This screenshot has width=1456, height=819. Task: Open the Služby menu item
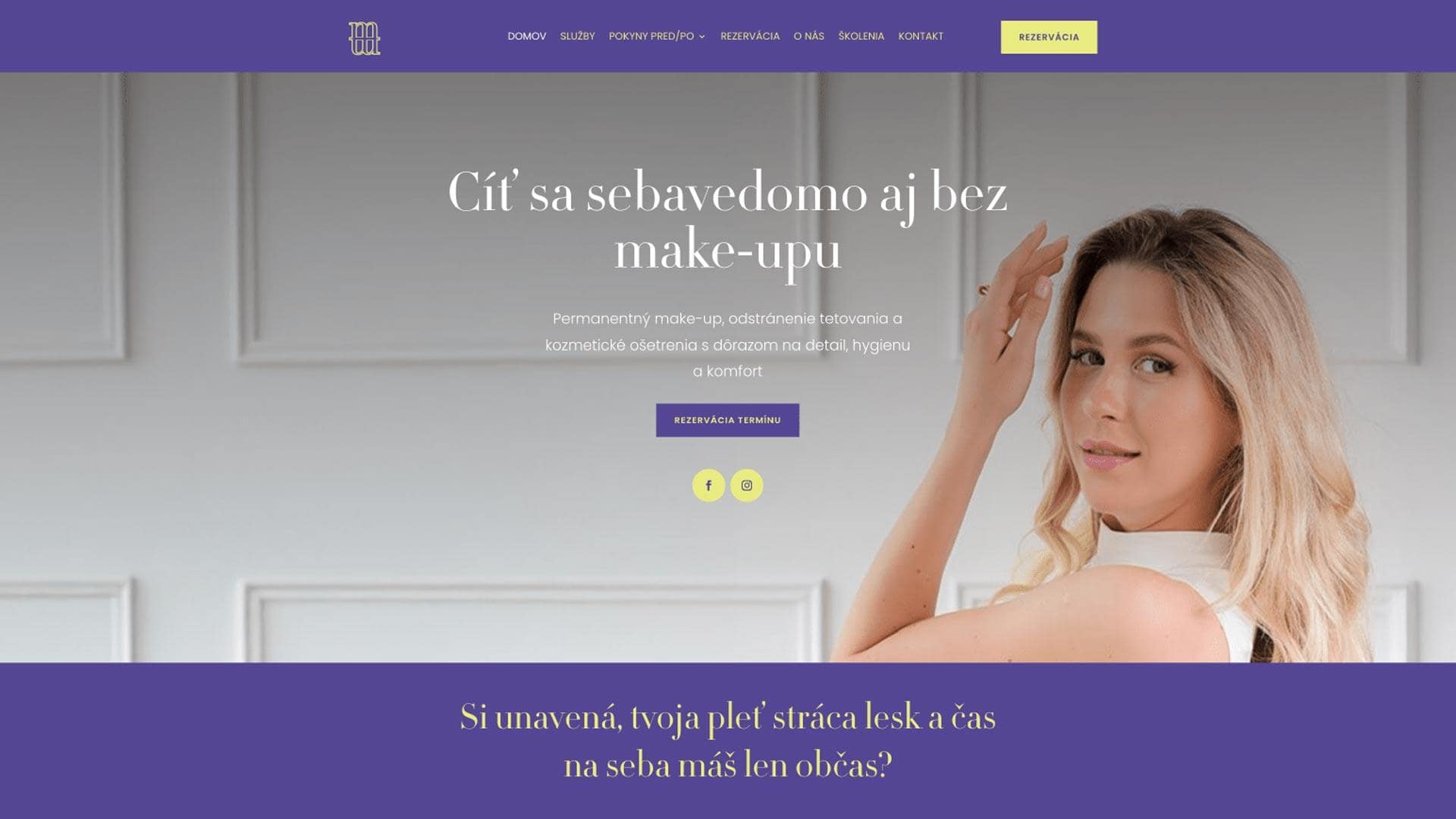coord(577,36)
